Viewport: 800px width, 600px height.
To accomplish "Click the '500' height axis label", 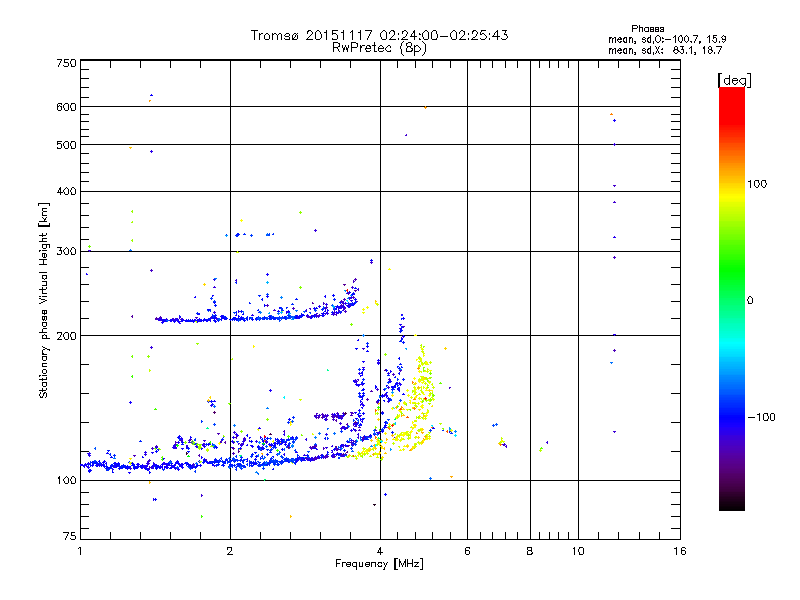I will pyautogui.click(x=66, y=145).
